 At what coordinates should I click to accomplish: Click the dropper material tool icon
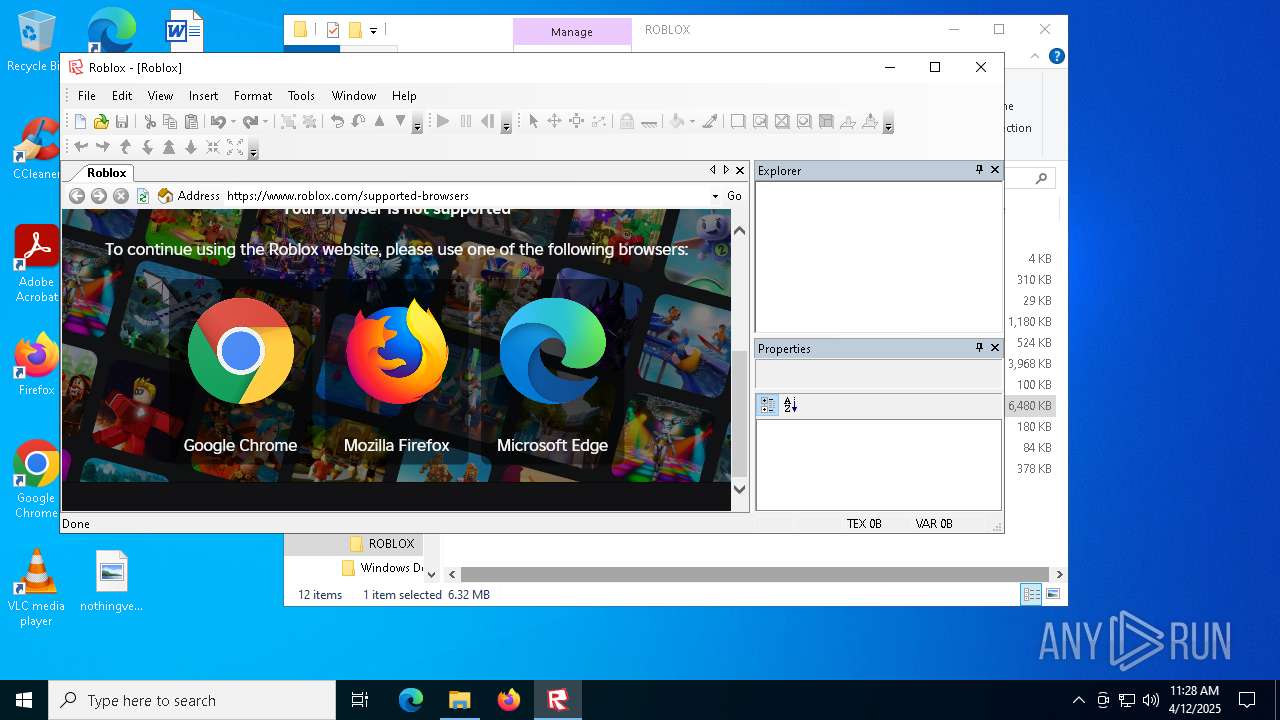(x=710, y=122)
